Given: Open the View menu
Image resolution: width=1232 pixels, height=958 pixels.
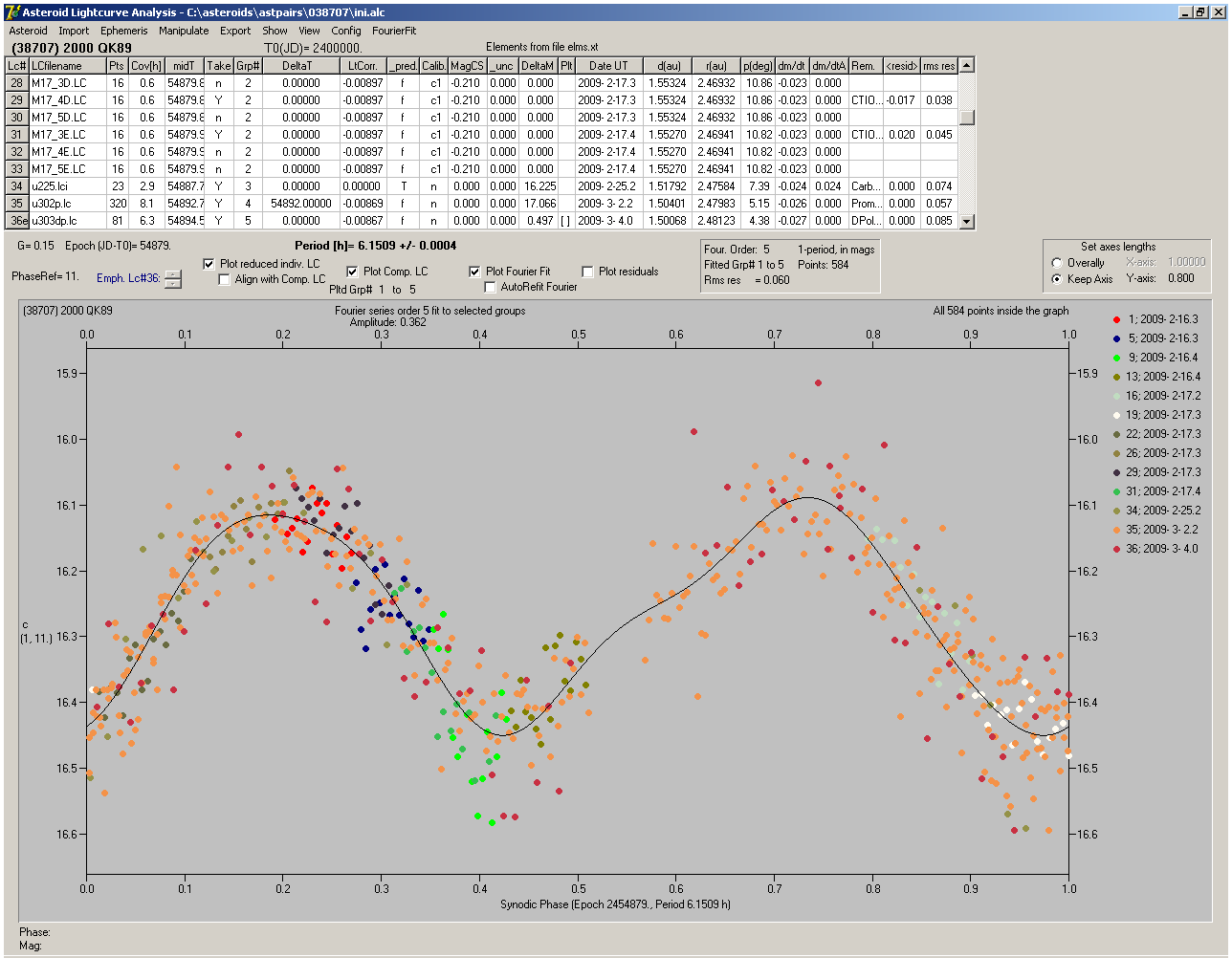Looking at the screenshot, I should [x=309, y=31].
